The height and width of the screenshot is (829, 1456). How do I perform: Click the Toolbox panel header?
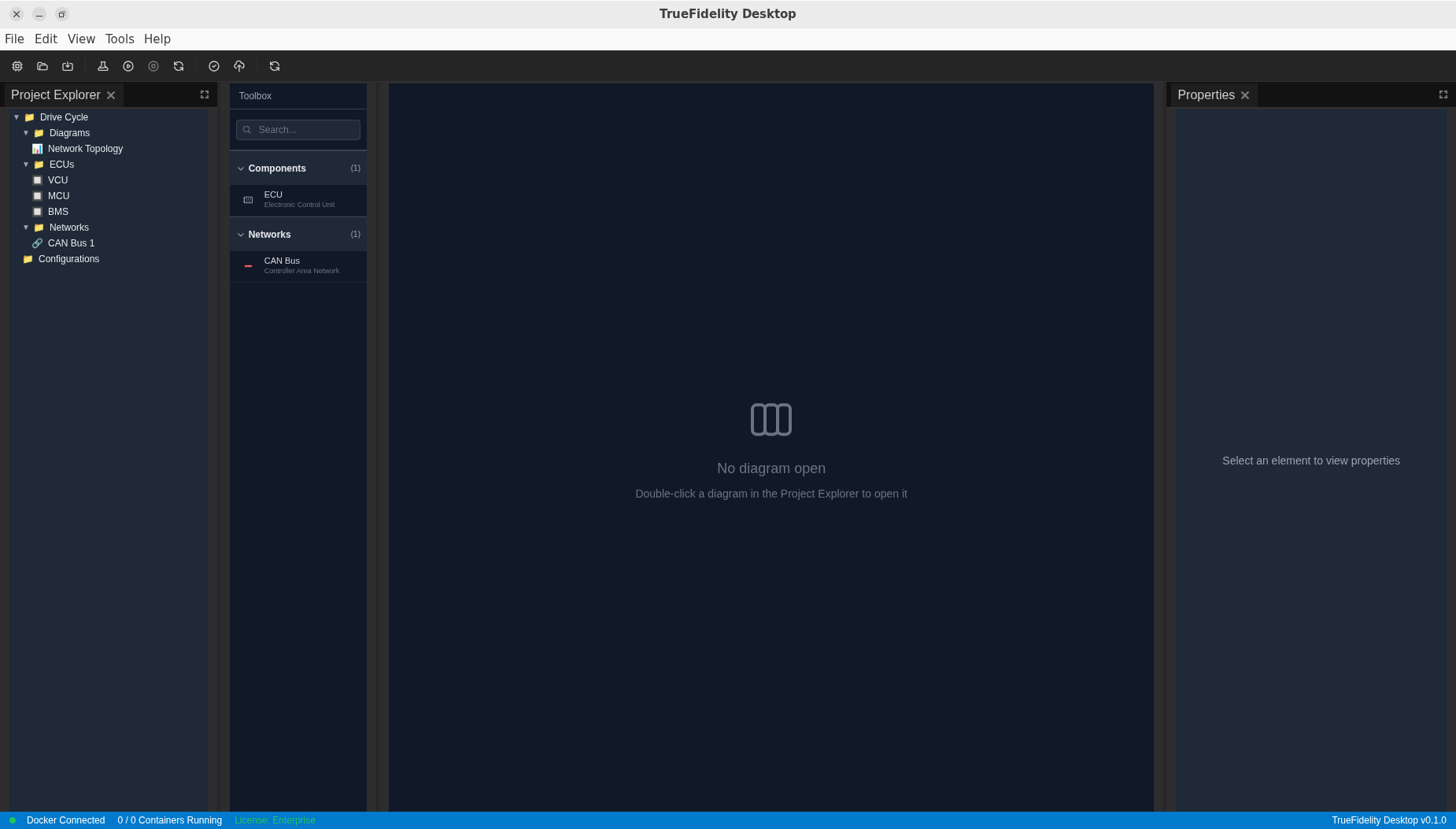coord(298,96)
